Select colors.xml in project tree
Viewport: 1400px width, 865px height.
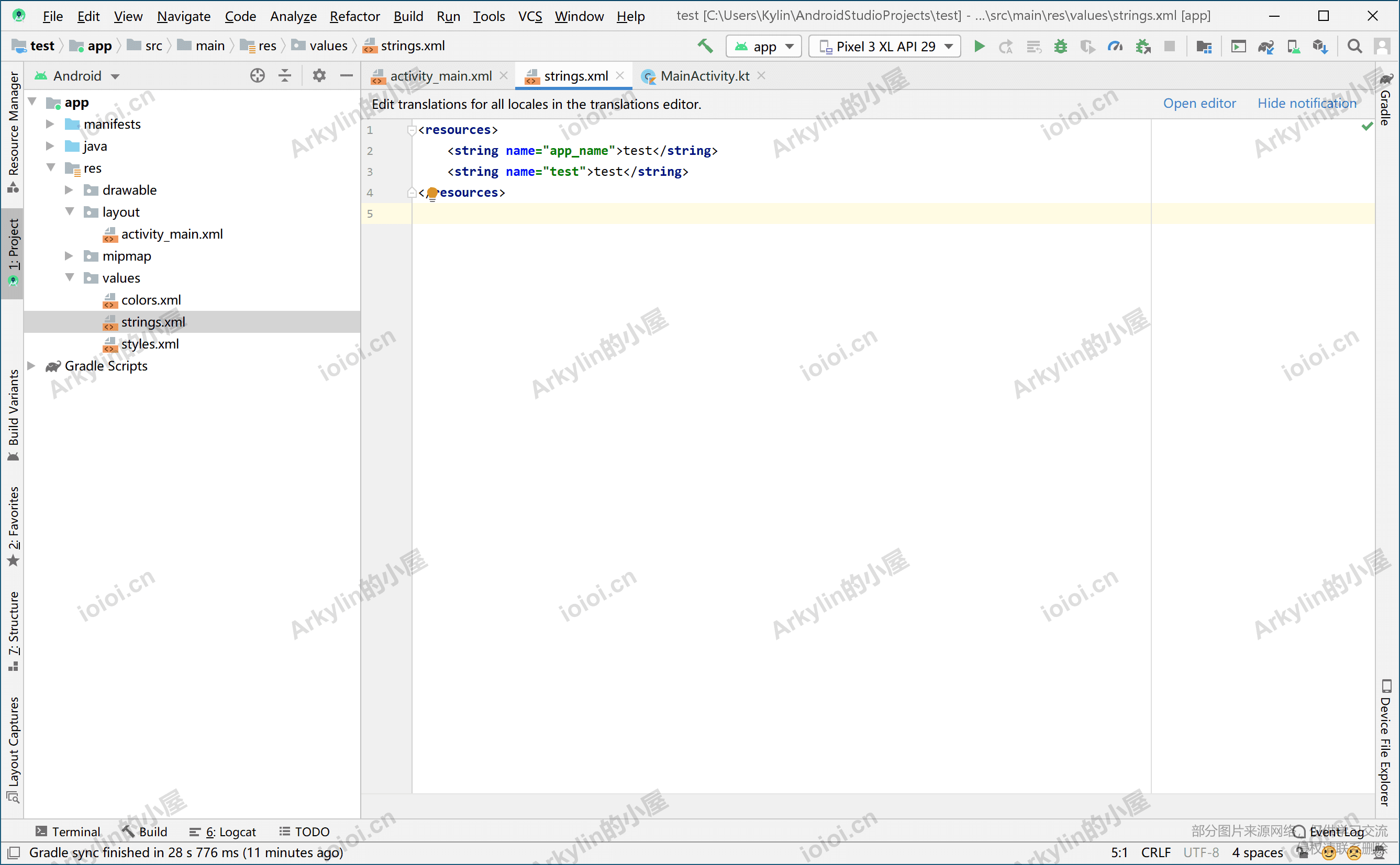151,300
